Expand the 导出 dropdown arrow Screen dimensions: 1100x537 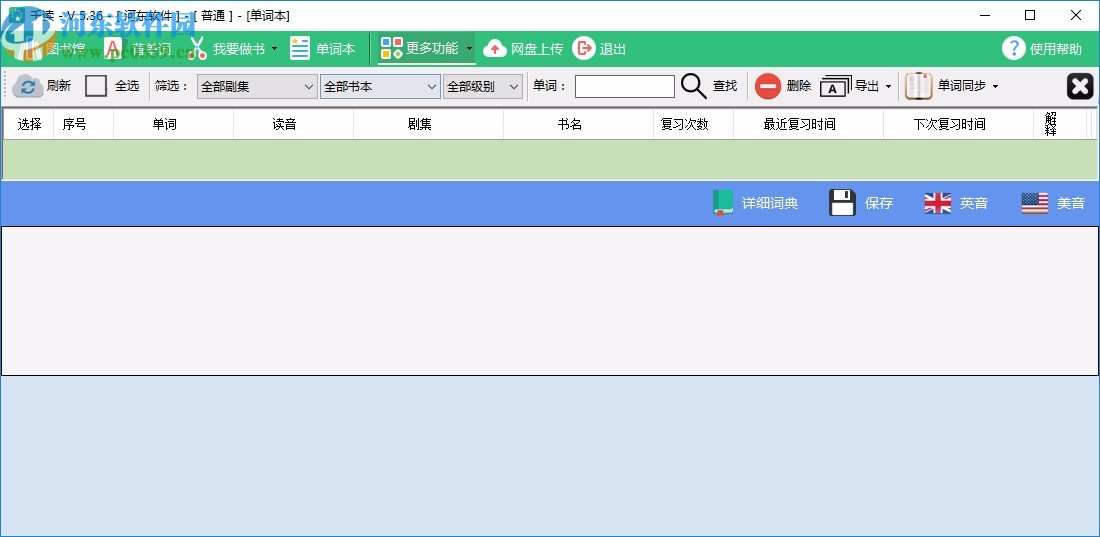click(x=888, y=86)
